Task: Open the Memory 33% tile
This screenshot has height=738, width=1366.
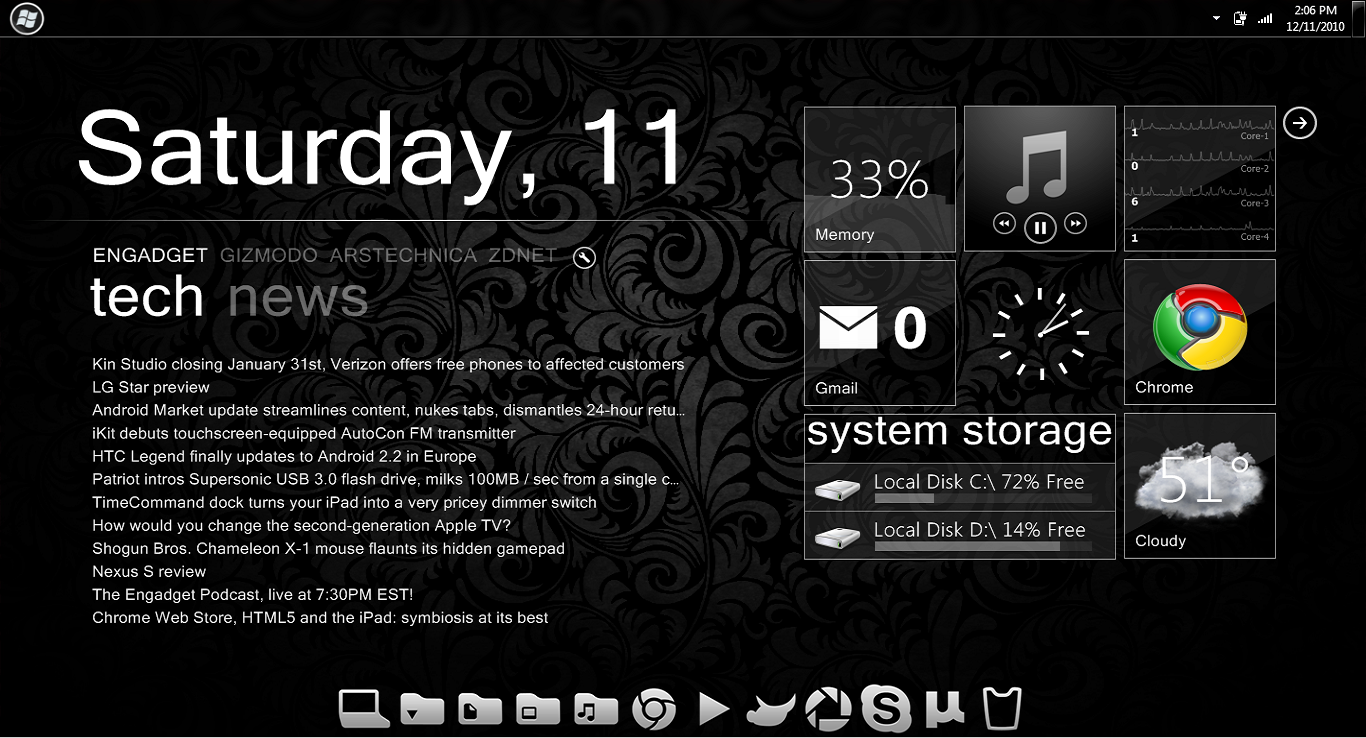Action: coord(880,178)
